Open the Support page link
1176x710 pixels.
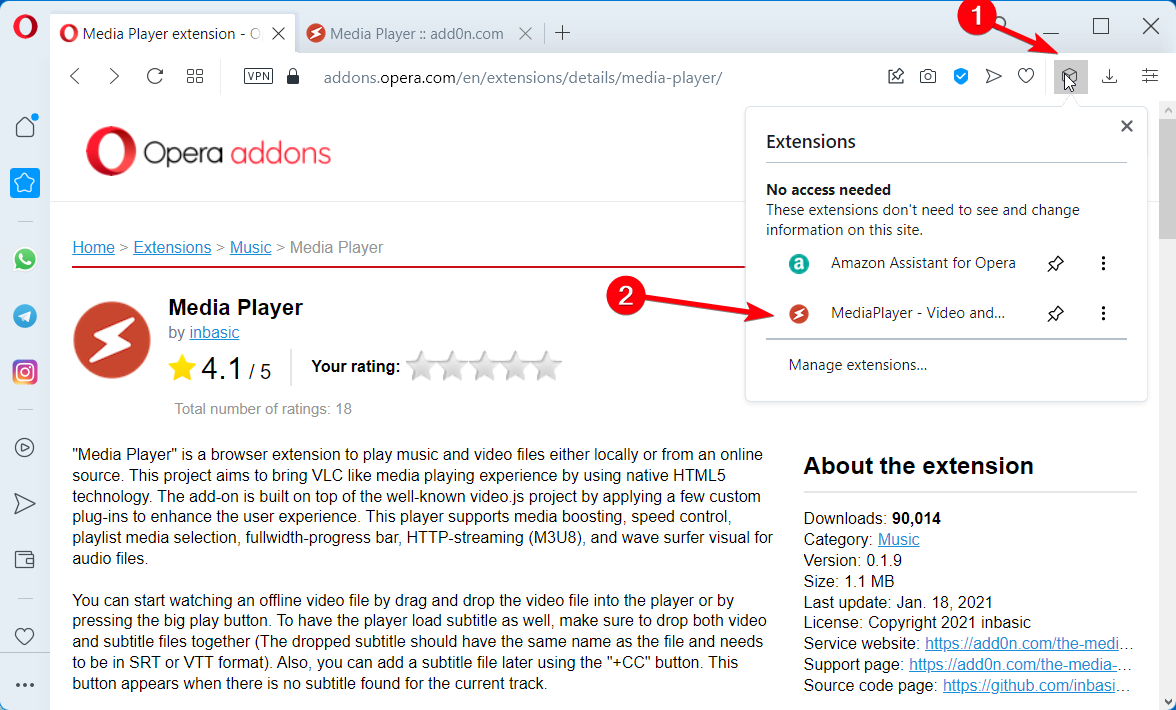pos(1022,665)
